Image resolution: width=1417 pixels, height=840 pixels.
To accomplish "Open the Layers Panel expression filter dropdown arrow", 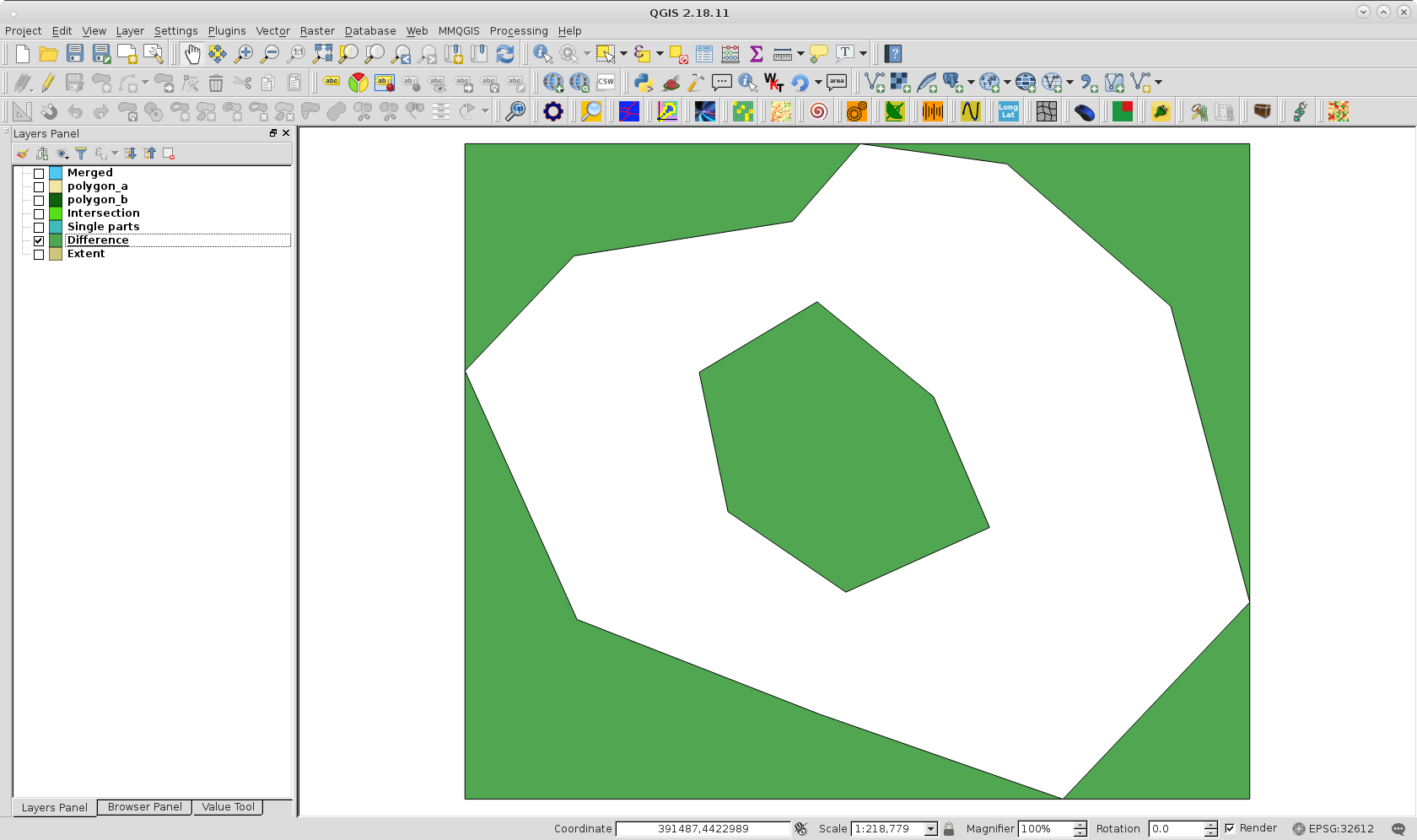I will (115, 153).
